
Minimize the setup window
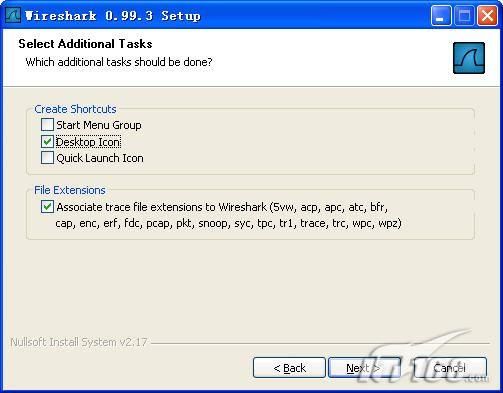pyautogui.click(x=441, y=15)
